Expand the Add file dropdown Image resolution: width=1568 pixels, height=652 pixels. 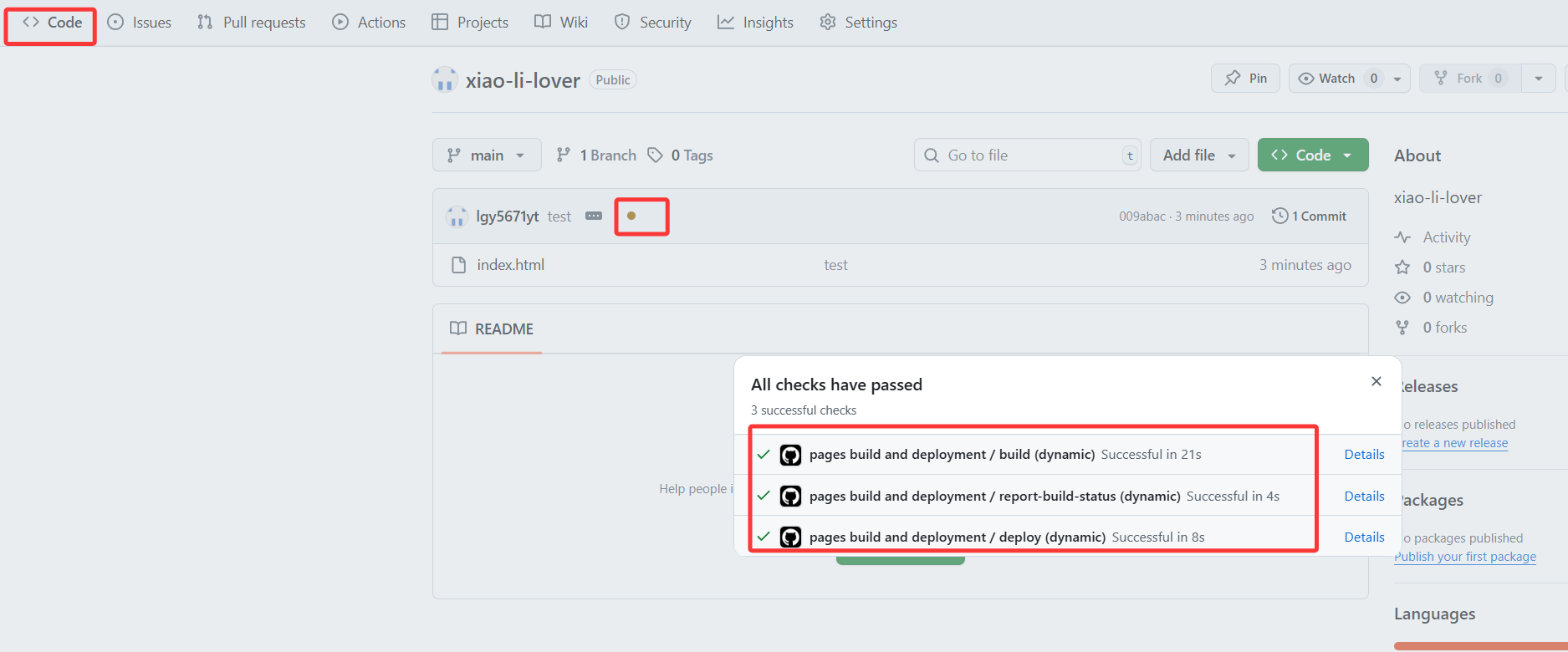[1199, 155]
